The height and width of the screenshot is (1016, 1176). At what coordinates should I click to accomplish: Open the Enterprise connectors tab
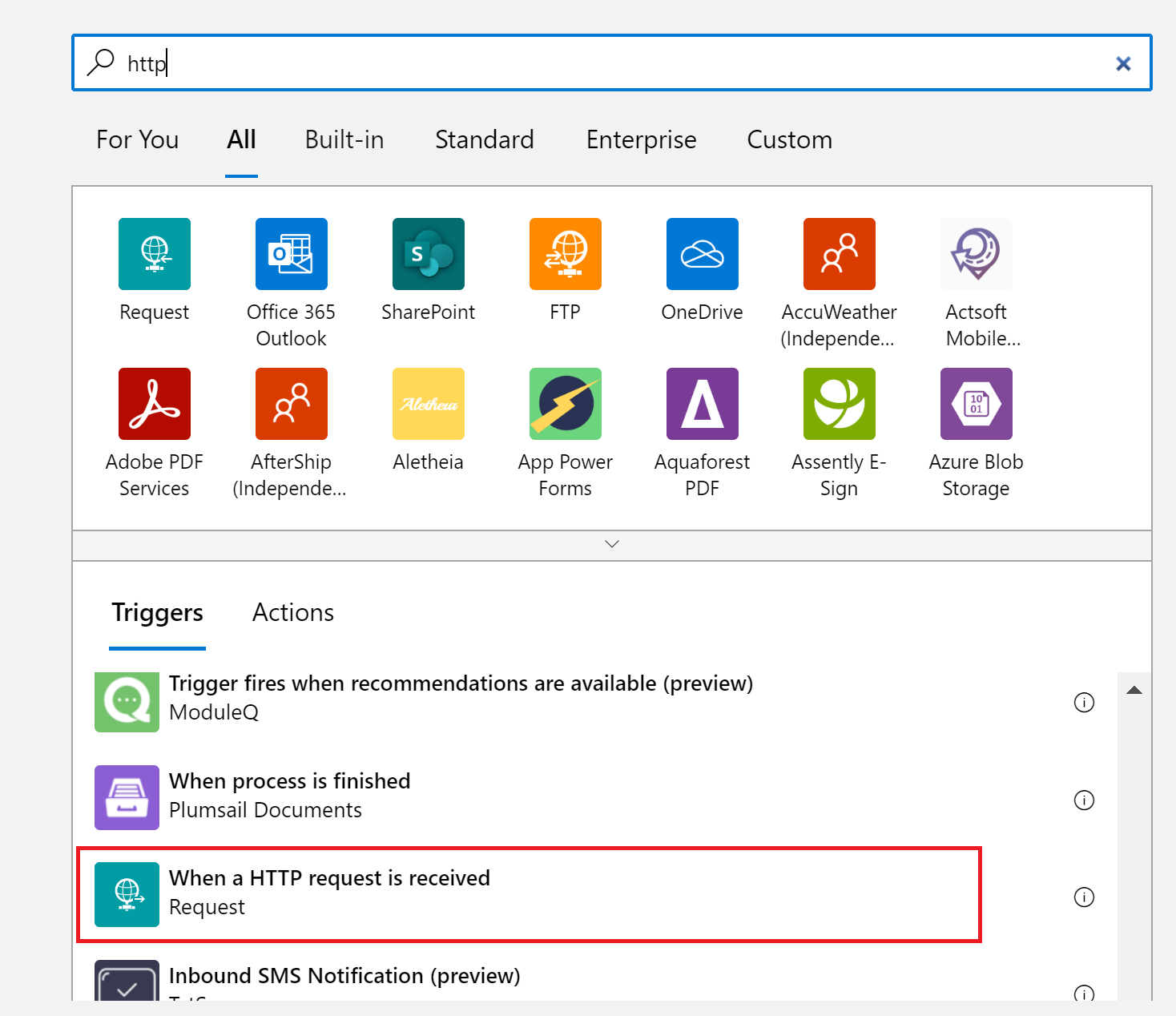[640, 139]
